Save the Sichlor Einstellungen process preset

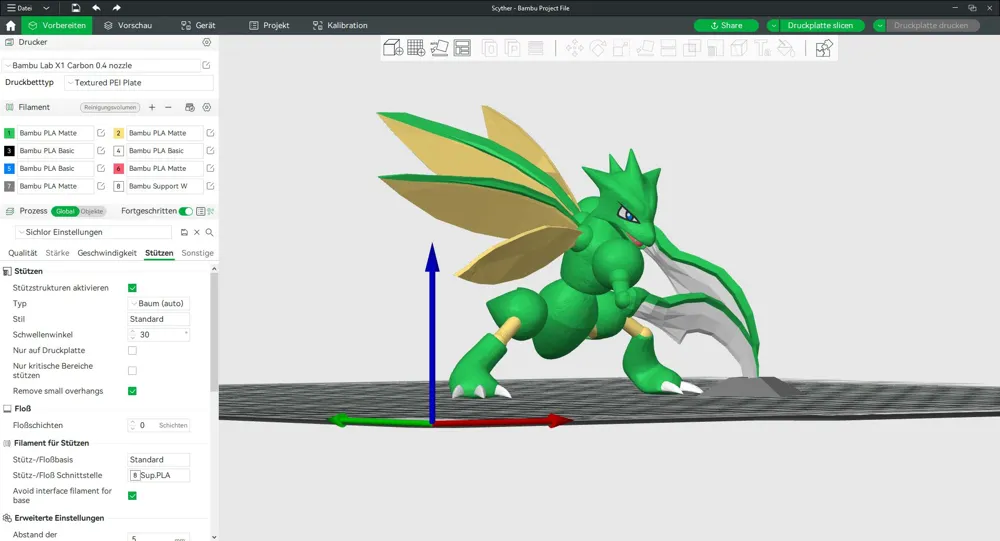184,232
